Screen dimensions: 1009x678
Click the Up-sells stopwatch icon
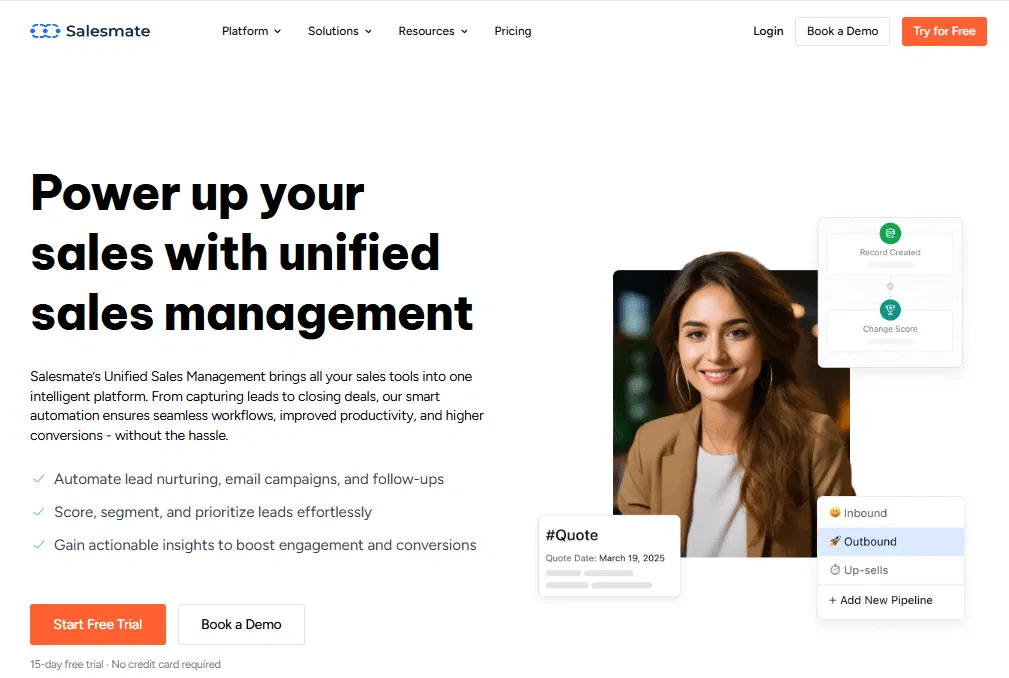click(x=835, y=570)
